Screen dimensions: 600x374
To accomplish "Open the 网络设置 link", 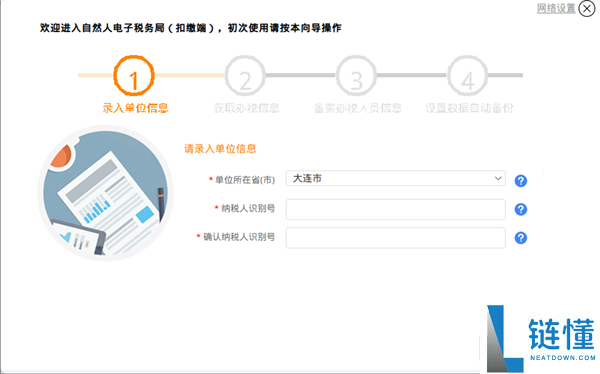I will [556, 8].
